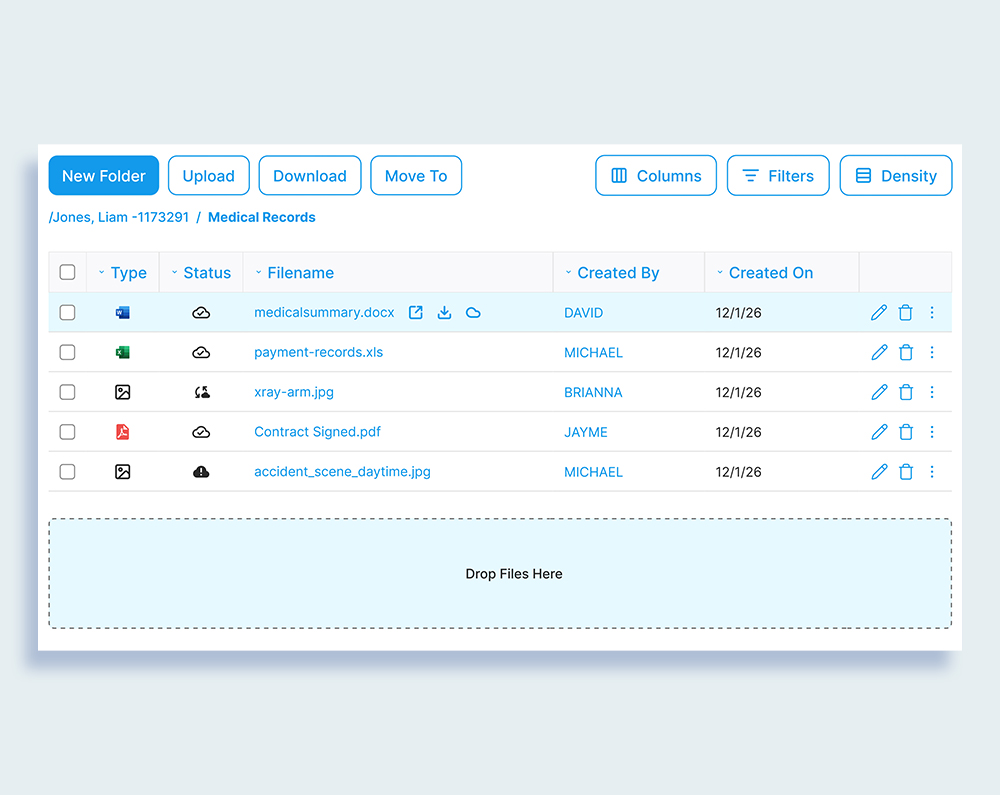Click cloud icon beside medicalsummary.docx filename
The height and width of the screenshot is (795, 1000).
474,313
